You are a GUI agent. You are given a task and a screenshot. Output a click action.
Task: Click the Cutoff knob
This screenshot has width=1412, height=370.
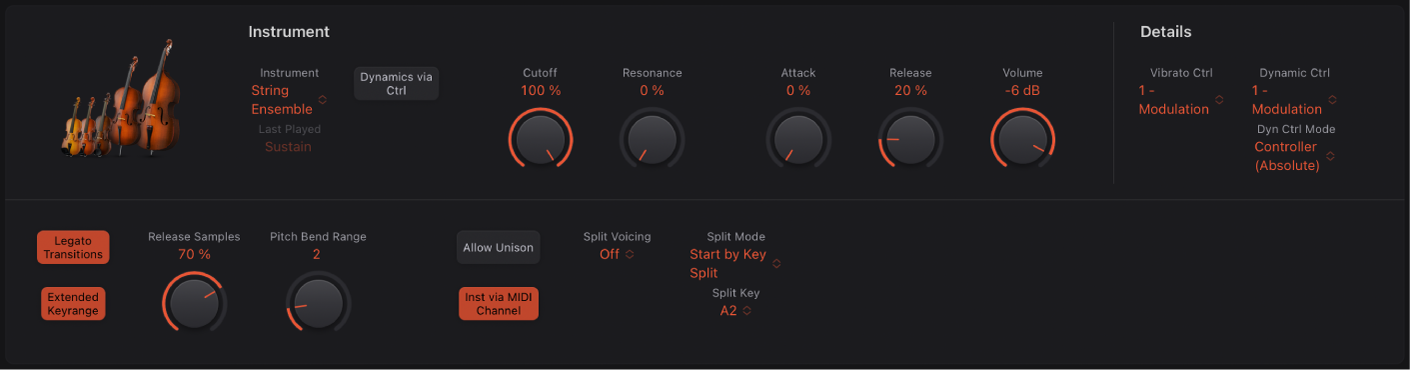(x=541, y=140)
